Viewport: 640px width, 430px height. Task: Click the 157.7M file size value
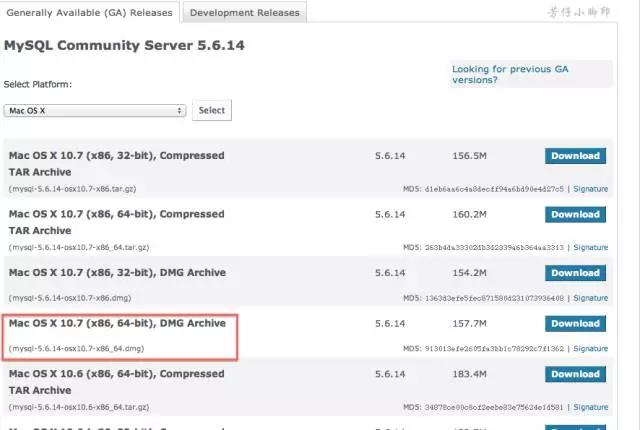[469, 324]
